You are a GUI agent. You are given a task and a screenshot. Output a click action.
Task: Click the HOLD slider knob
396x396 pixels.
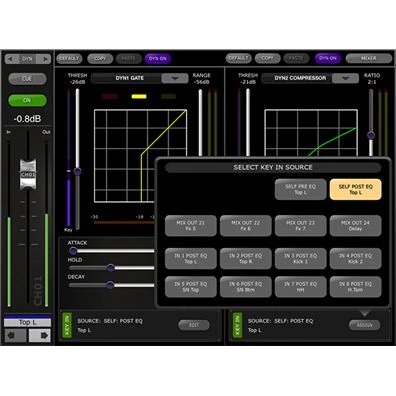click(x=111, y=268)
